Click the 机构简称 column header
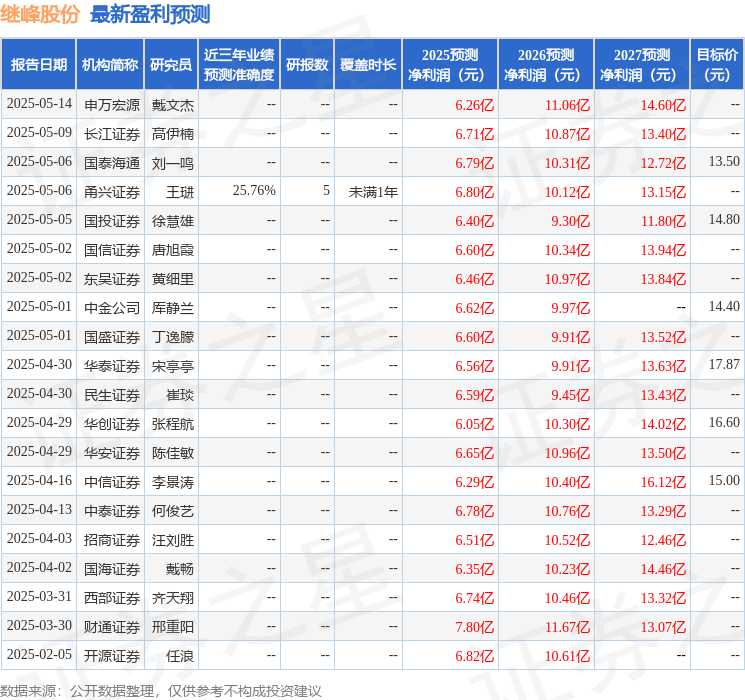Screen dimensions: 745x700 tap(110, 65)
